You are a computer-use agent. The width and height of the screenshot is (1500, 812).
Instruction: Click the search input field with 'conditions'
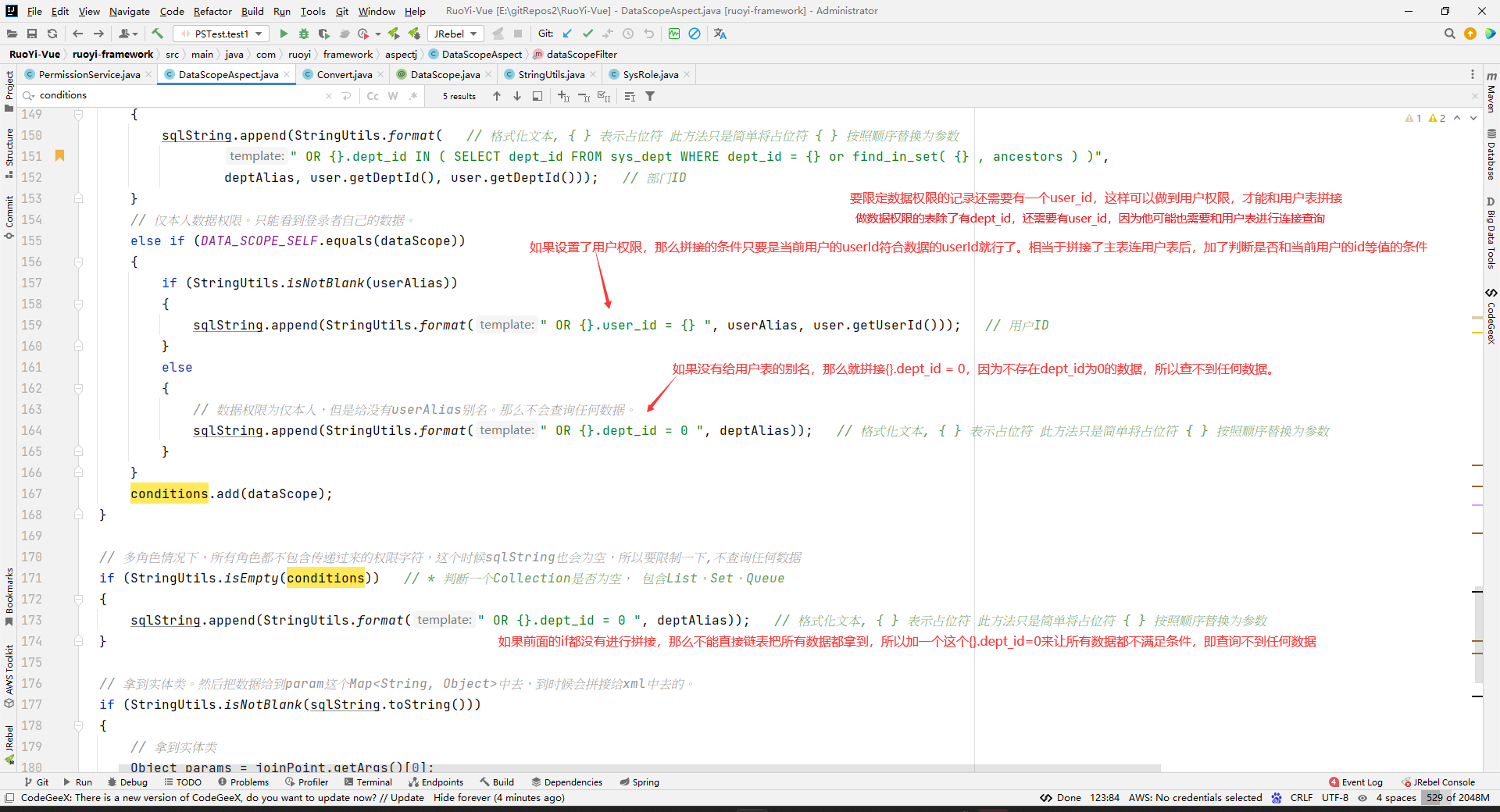point(180,95)
